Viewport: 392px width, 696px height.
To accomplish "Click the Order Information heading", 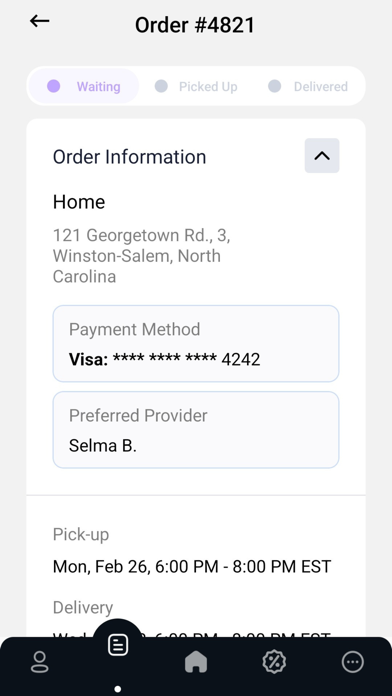I will pyautogui.click(x=130, y=157).
